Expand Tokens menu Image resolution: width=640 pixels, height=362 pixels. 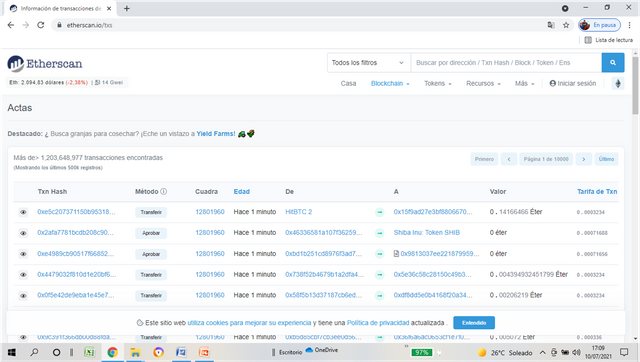438,83
